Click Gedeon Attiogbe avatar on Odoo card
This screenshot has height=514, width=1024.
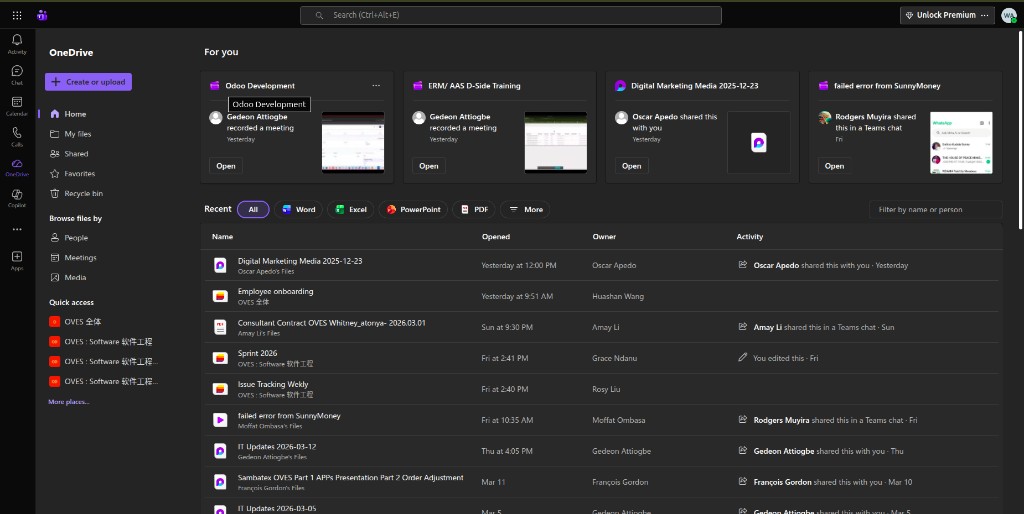coord(216,118)
